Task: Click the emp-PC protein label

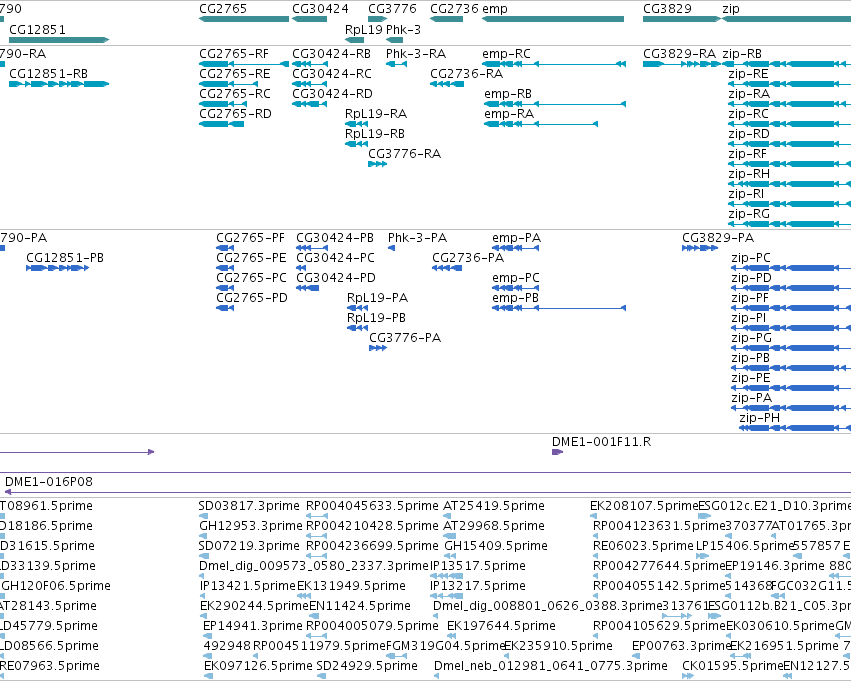Action: (516, 278)
